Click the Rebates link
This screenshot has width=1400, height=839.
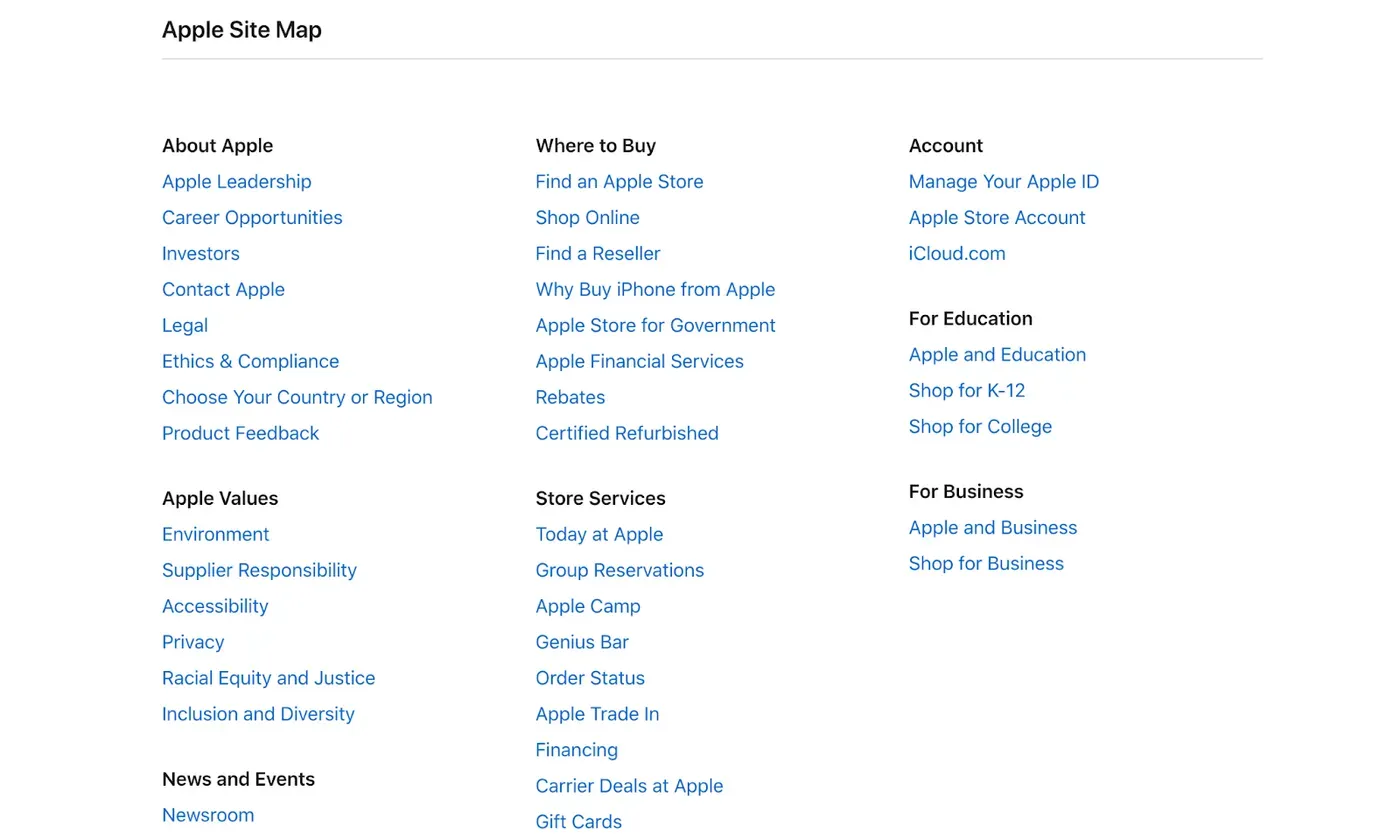(570, 397)
